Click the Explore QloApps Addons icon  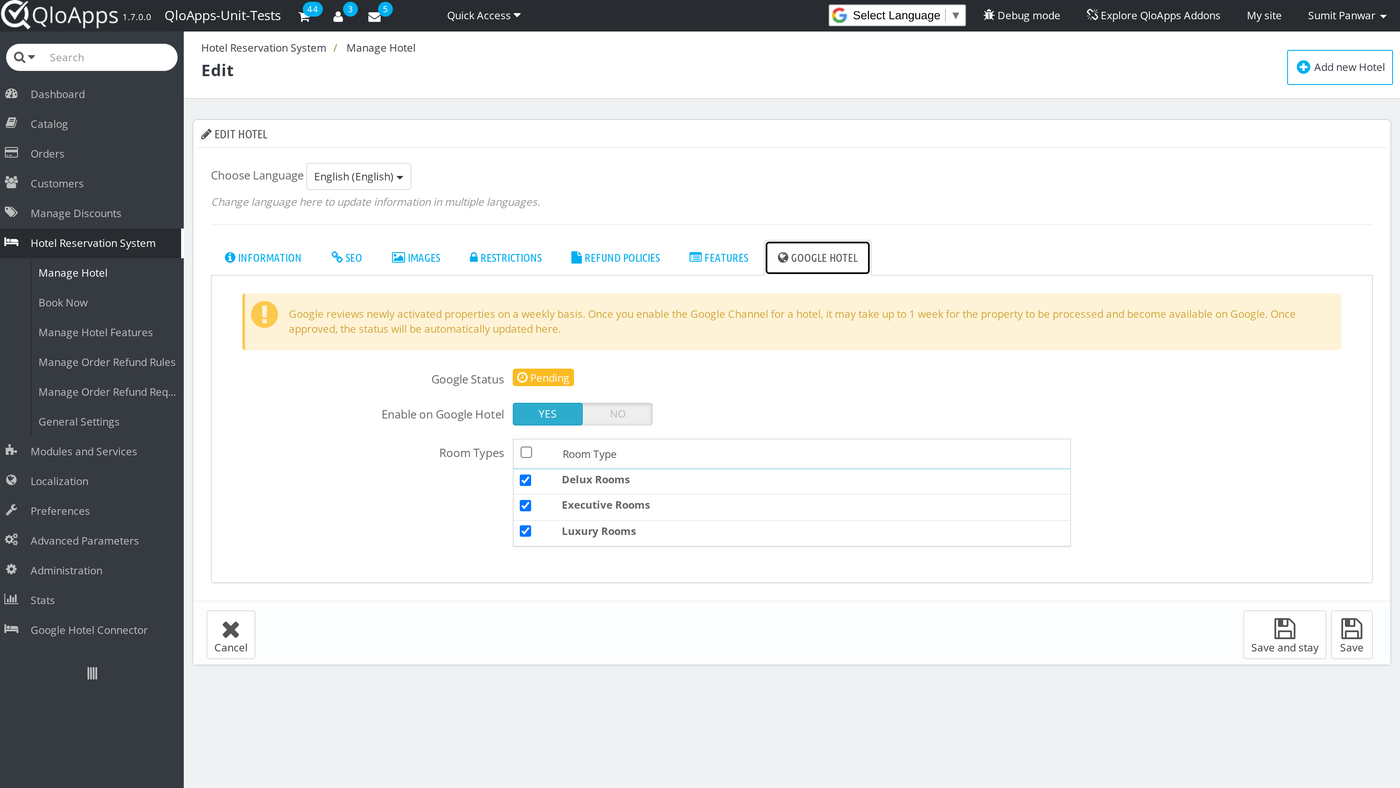tap(1092, 15)
